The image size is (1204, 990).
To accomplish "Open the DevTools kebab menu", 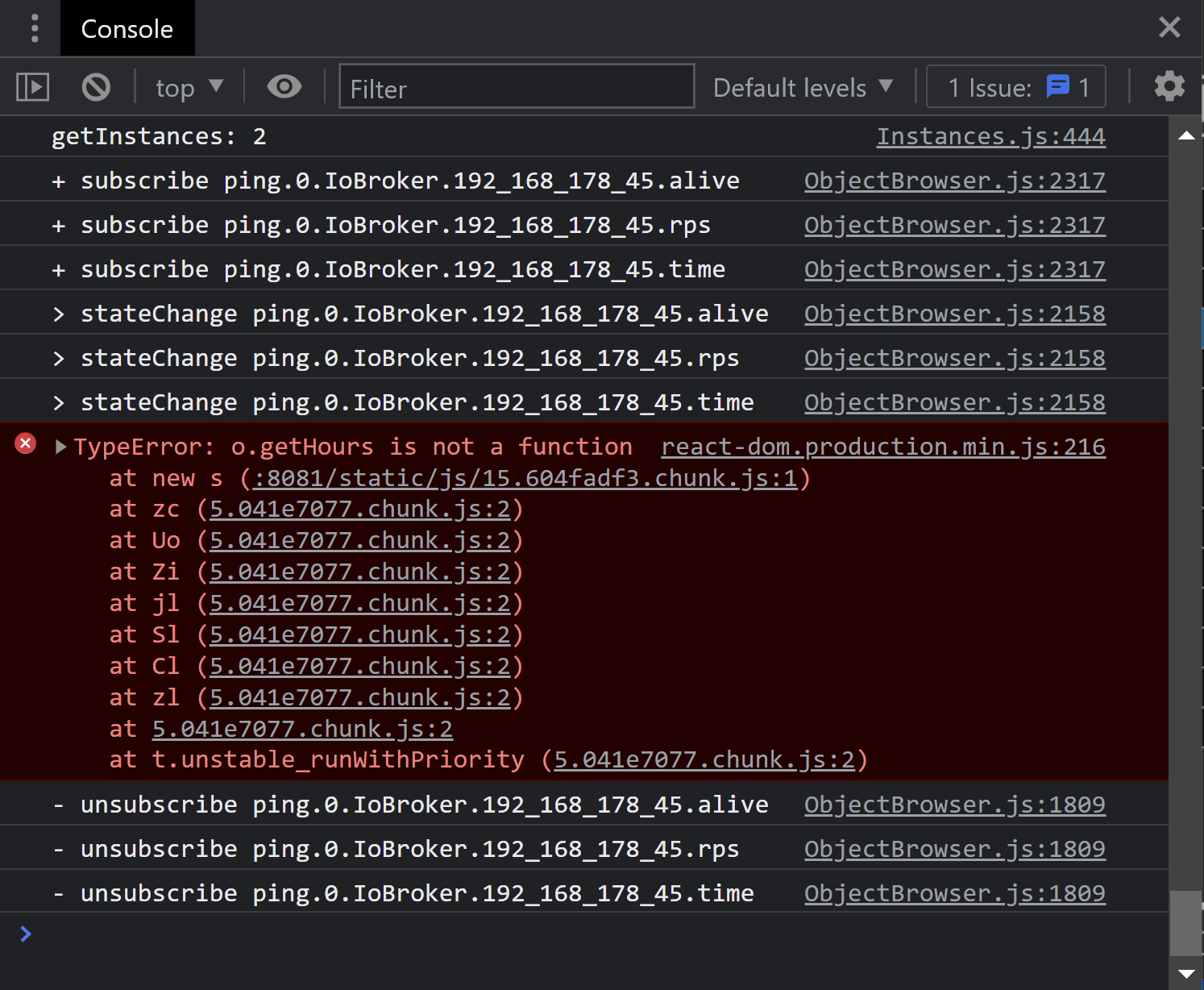I will pos(34,27).
